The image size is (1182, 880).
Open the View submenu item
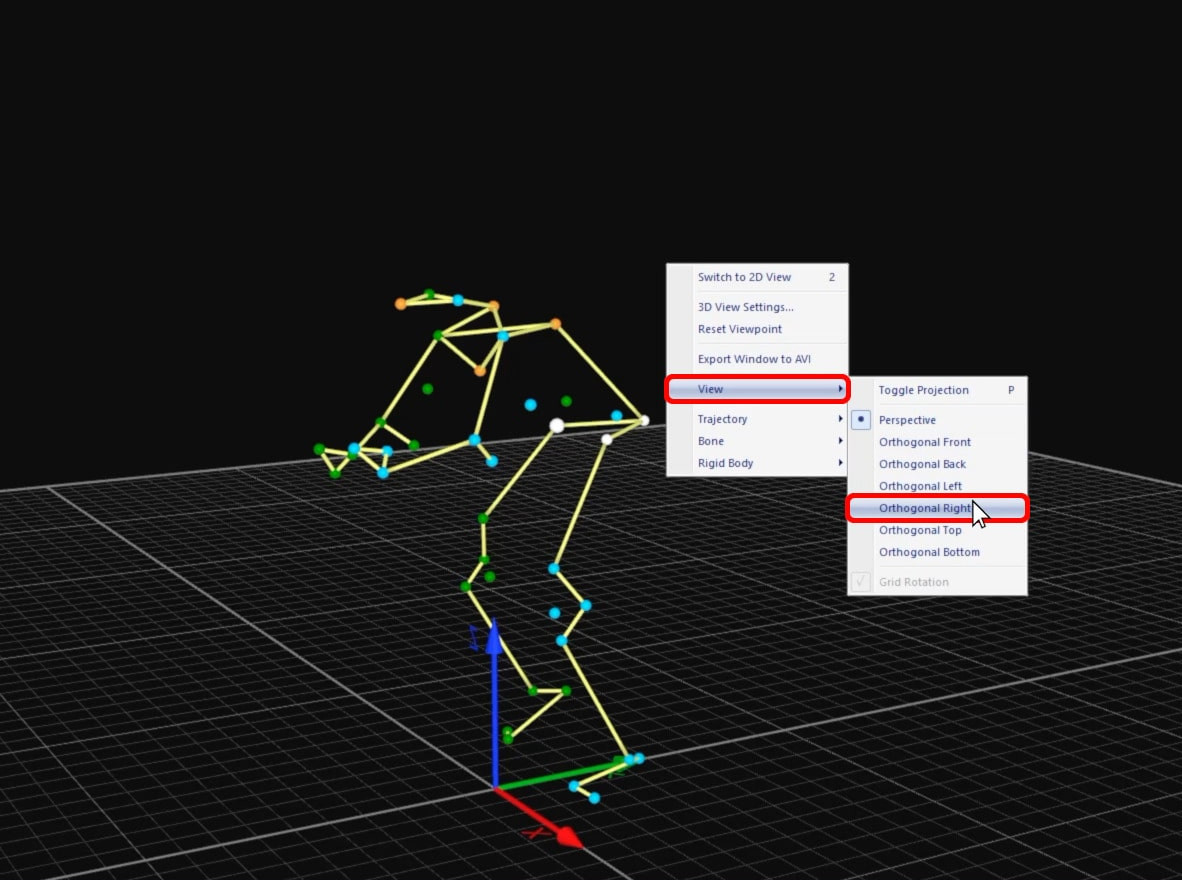(757, 389)
